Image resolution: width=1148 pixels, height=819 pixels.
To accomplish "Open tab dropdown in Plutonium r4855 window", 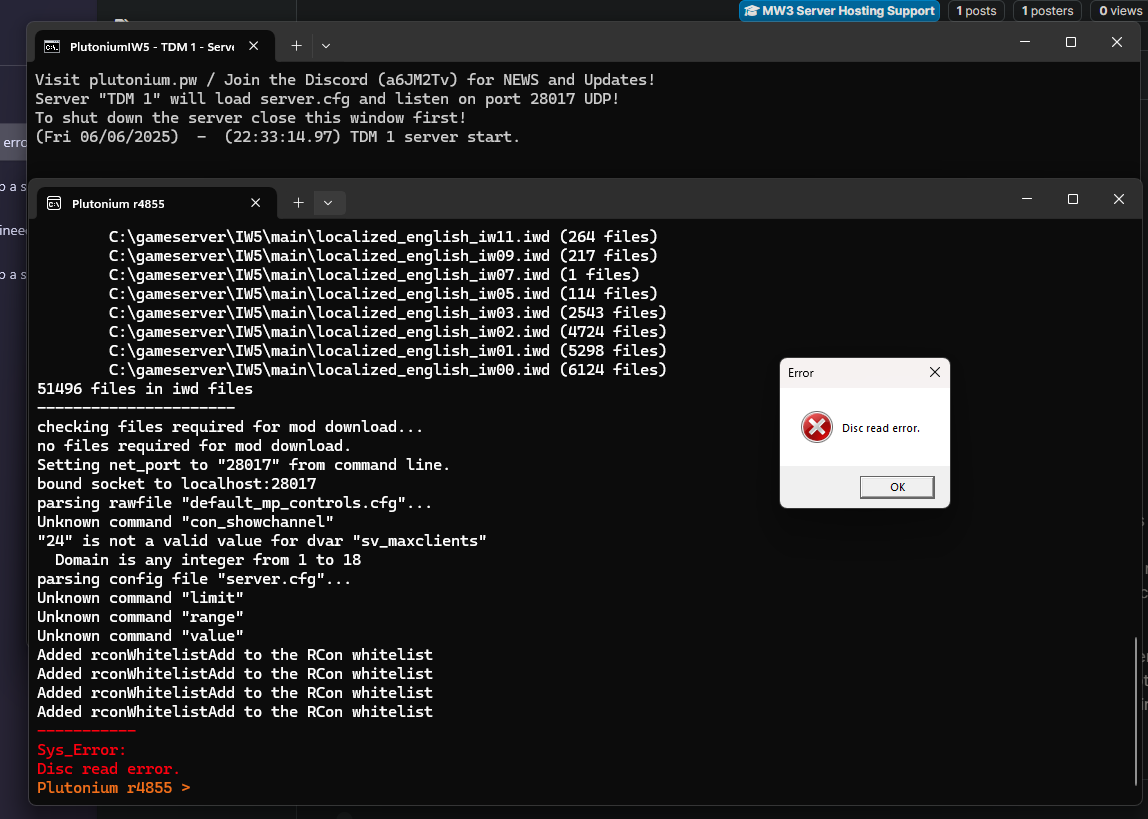I will coord(328,203).
